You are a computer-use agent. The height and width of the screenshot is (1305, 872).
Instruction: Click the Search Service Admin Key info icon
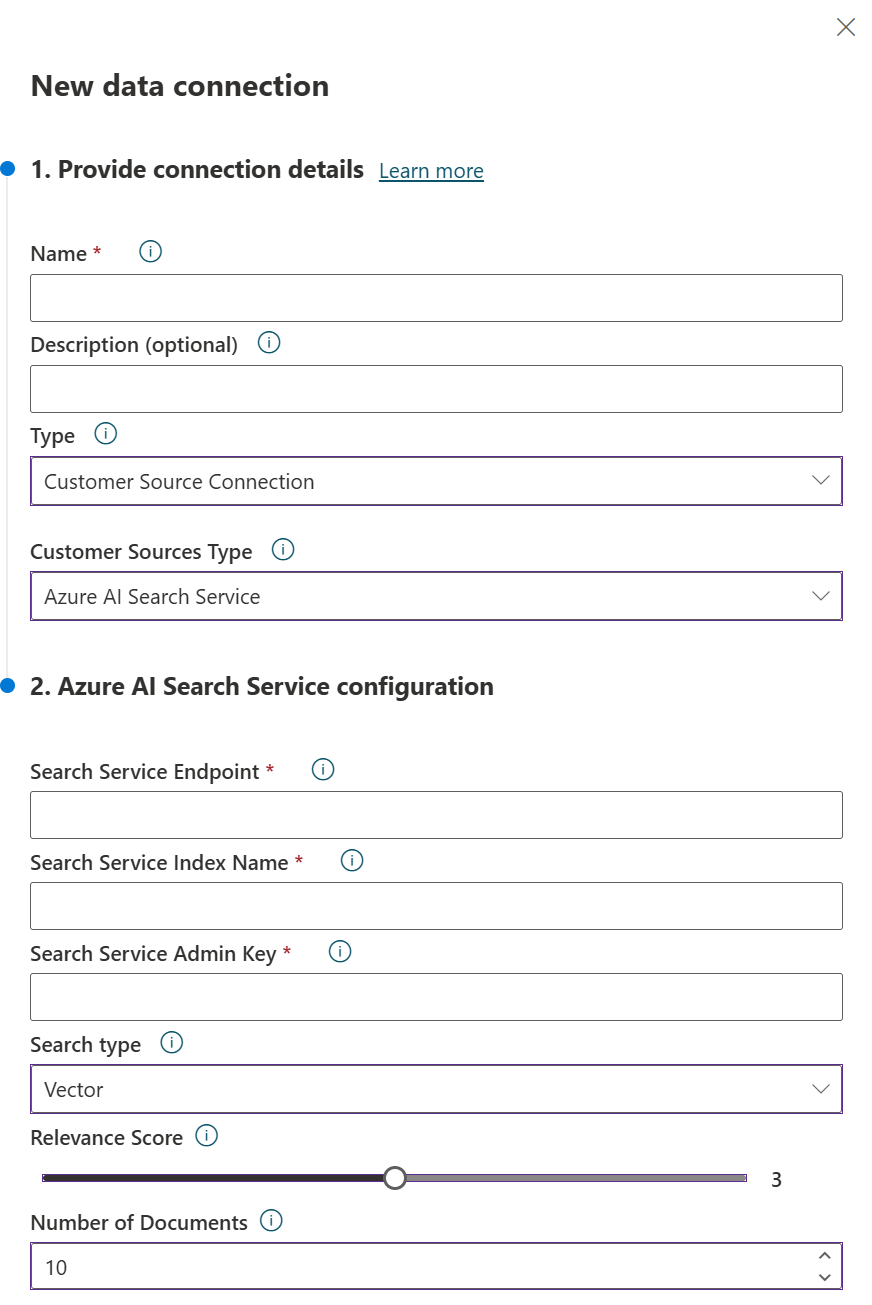pyautogui.click(x=339, y=951)
